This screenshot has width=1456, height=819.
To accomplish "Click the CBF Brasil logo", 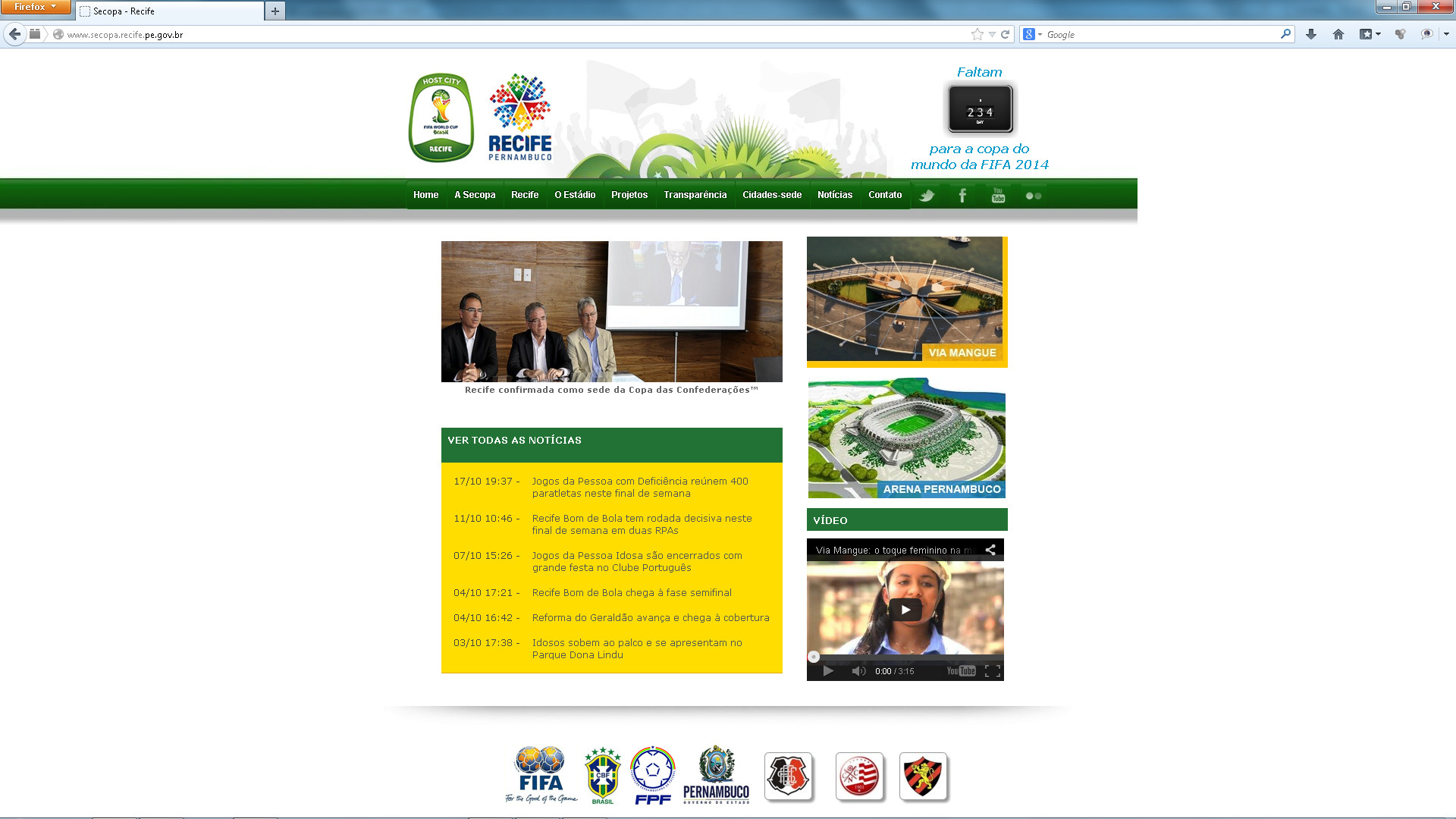I will (603, 775).
